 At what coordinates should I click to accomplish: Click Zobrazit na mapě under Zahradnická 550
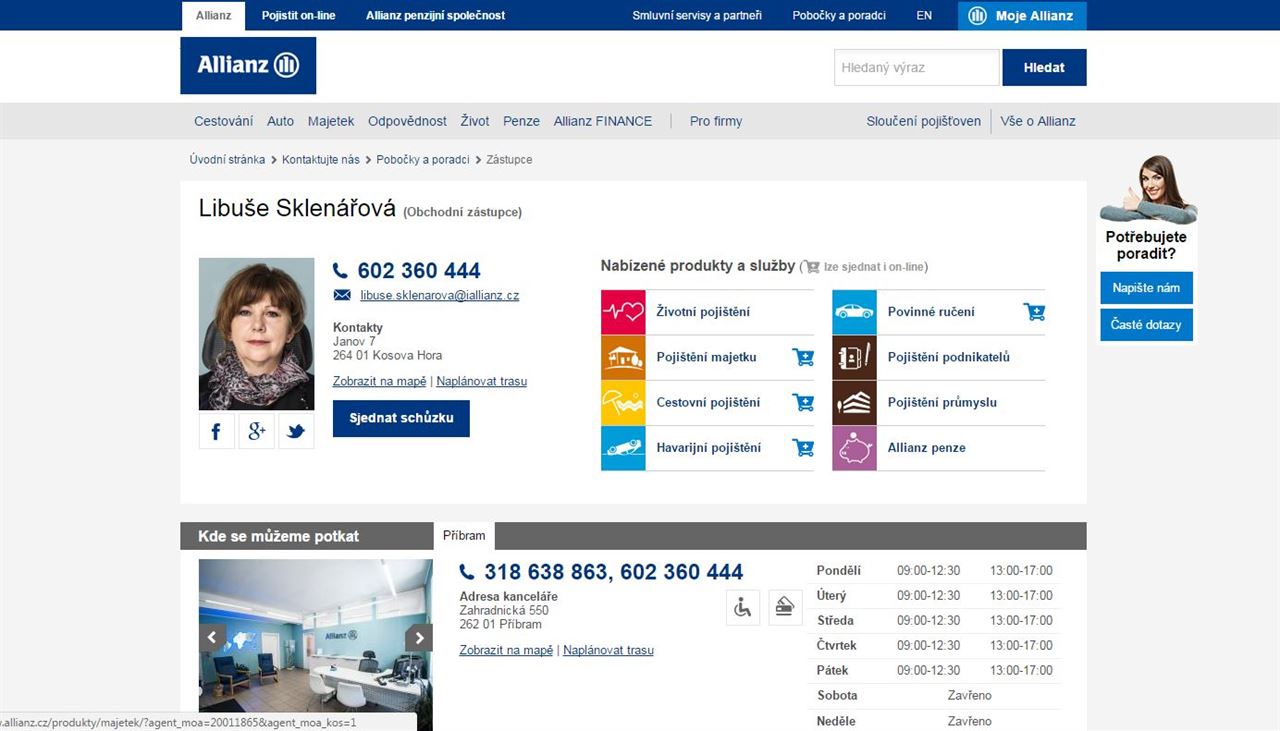click(x=506, y=650)
